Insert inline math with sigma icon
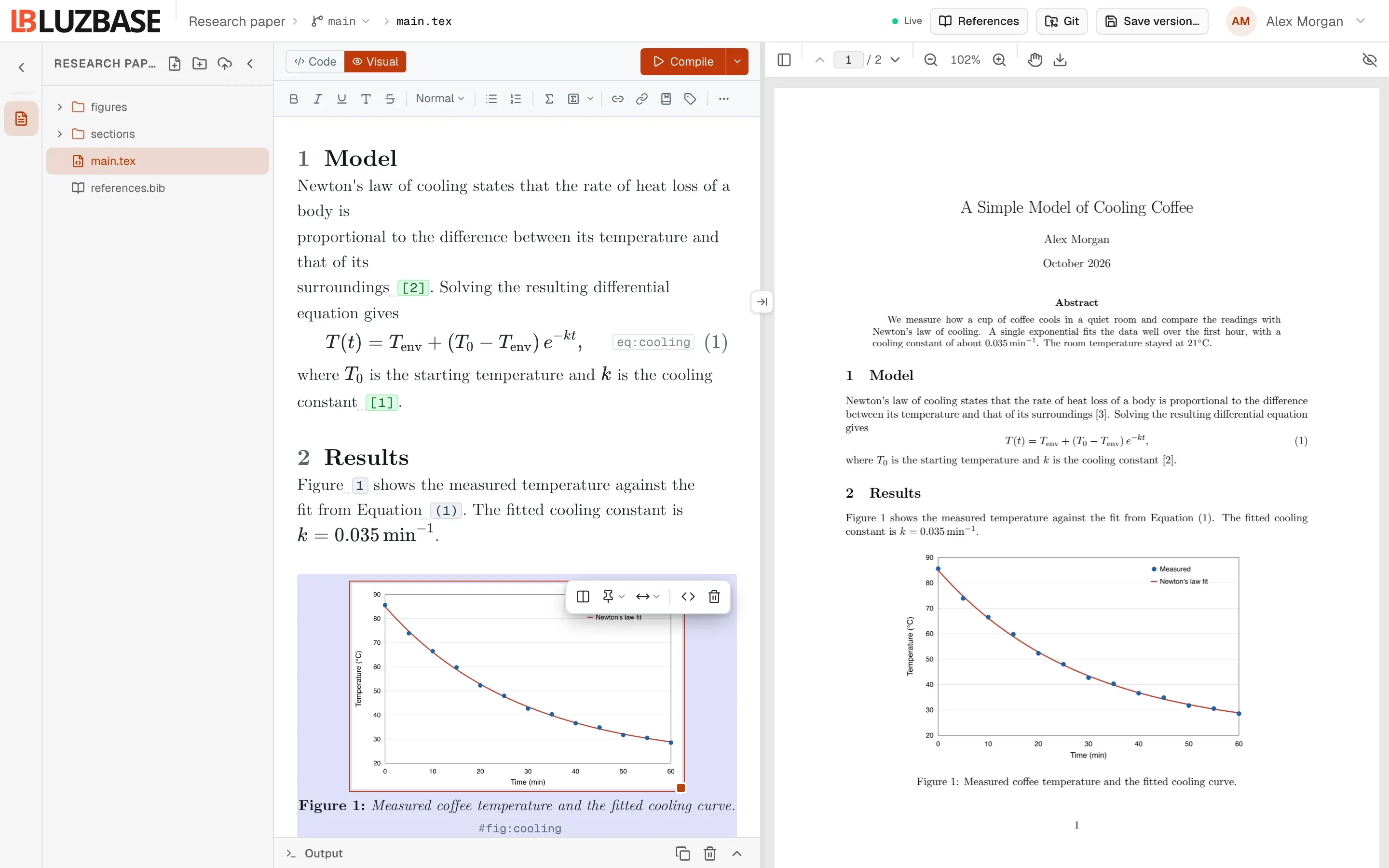The image size is (1389, 868). click(x=549, y=99)
